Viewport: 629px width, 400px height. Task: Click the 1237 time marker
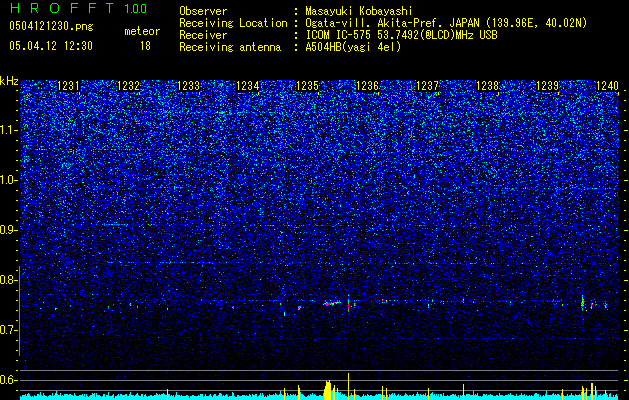(427, 86)
